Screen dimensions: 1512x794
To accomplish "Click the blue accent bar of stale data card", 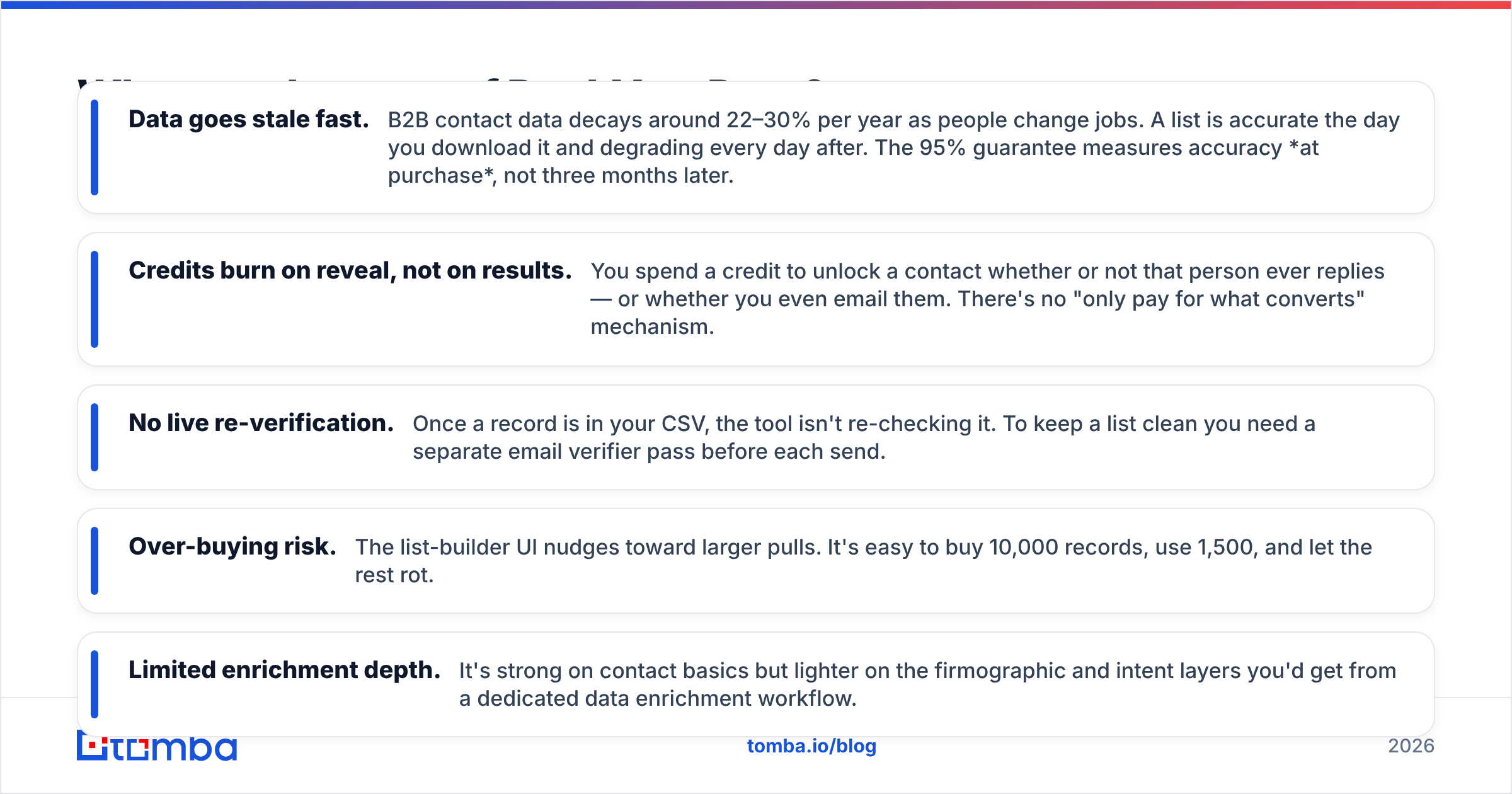I will 94,147.
